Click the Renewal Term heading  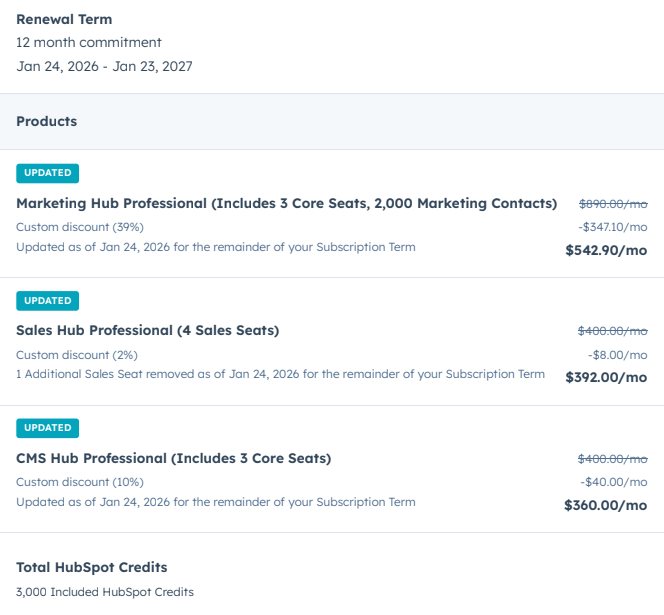pyautogui.click(x=64, y=19)
